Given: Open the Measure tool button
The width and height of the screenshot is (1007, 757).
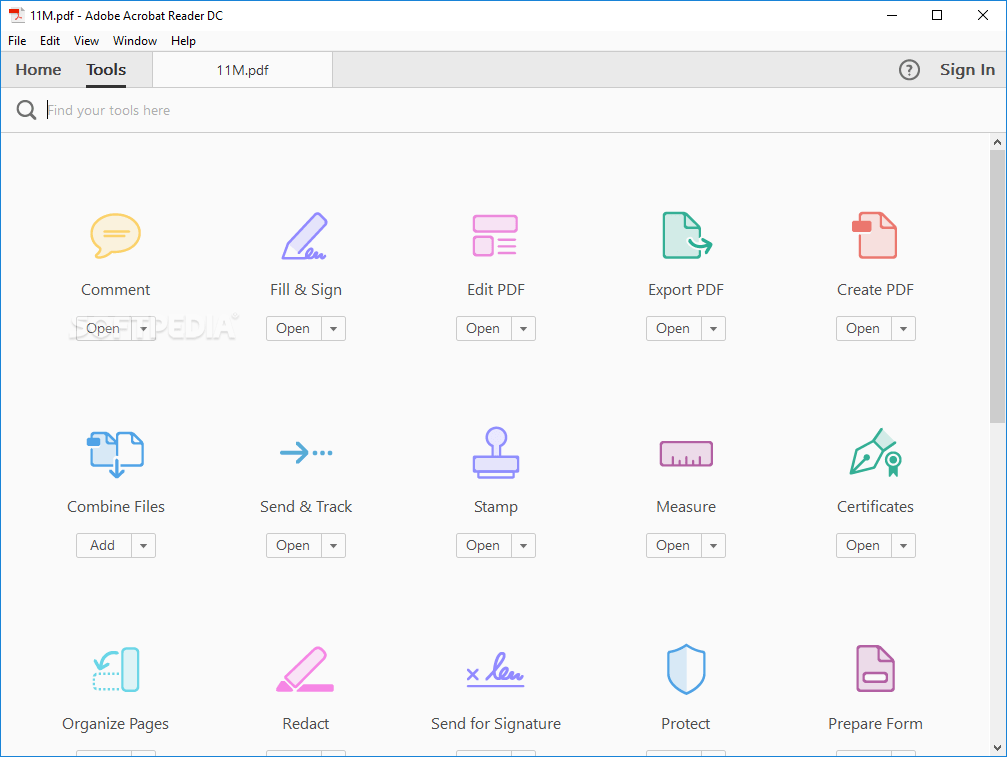Looking at the screenshot, I should coord(674,546).
